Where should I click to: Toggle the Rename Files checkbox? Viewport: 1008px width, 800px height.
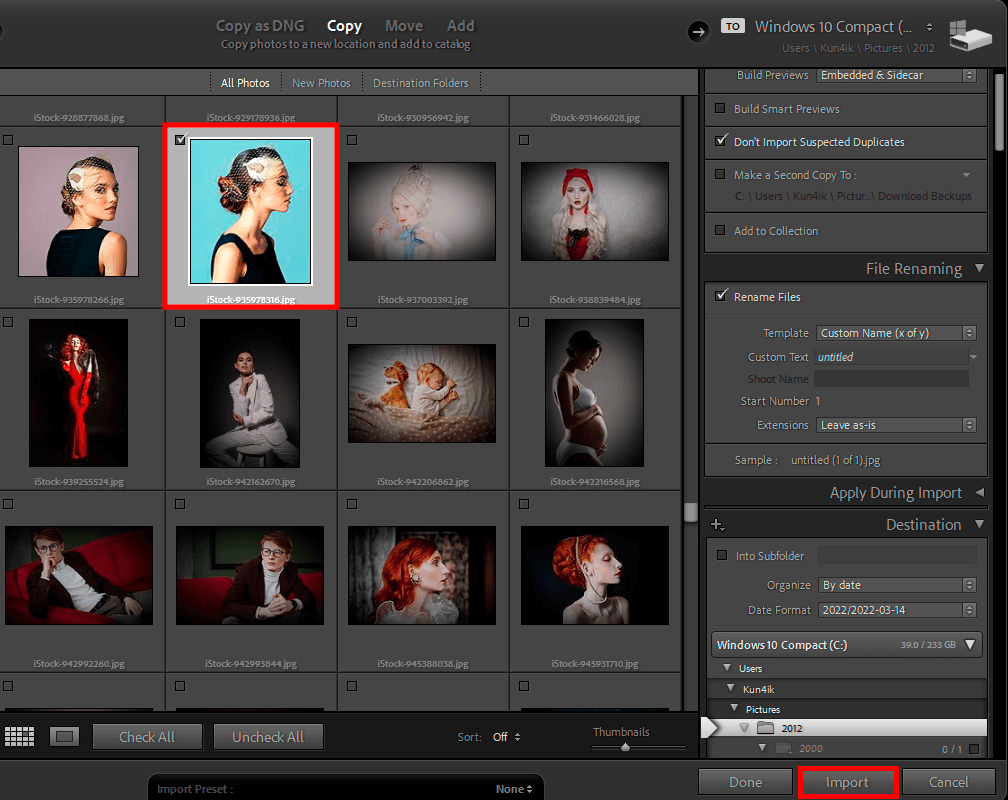click(x=721, y=296)
